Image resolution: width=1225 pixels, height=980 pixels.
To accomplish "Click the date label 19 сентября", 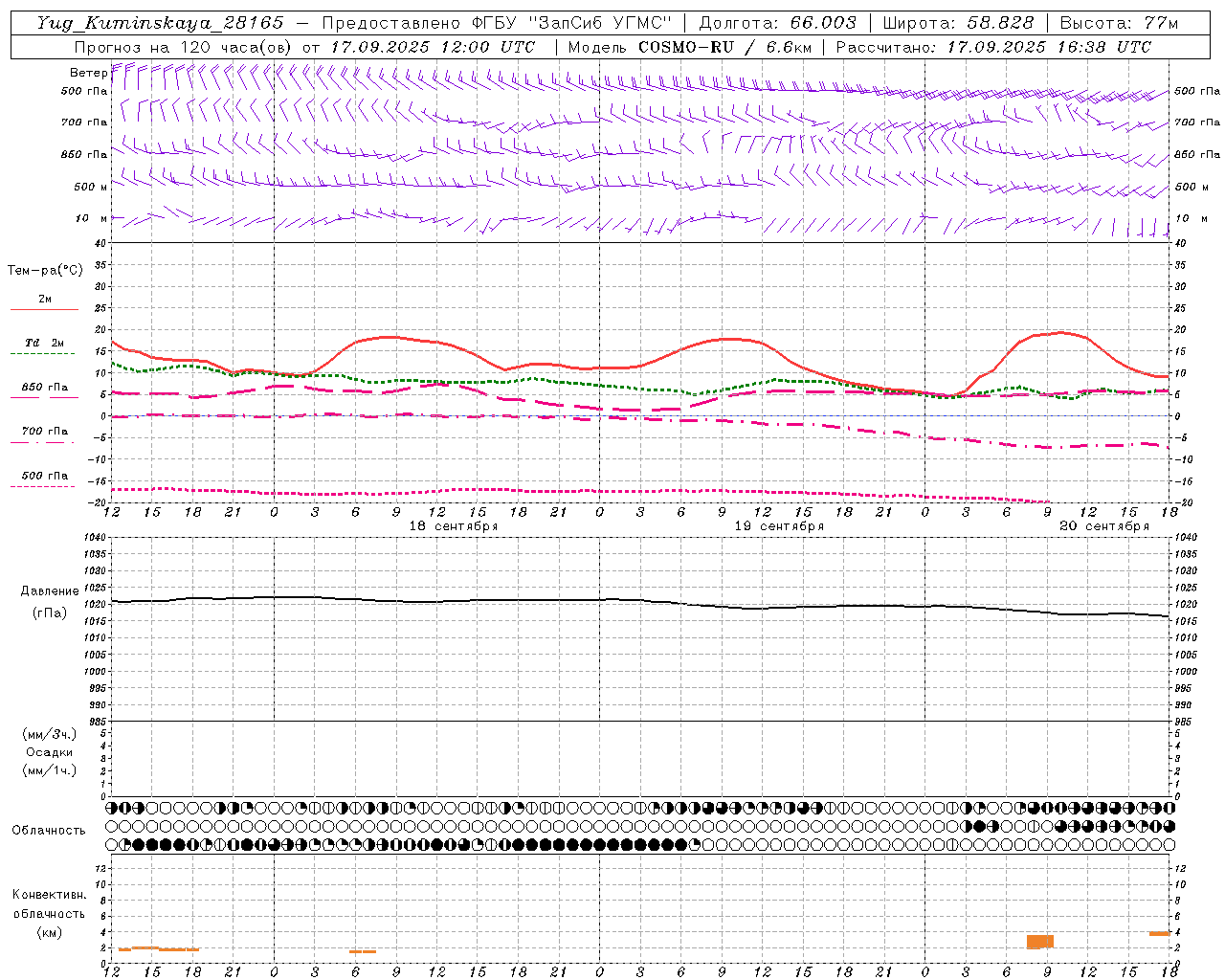I will (x=778, y=526).
